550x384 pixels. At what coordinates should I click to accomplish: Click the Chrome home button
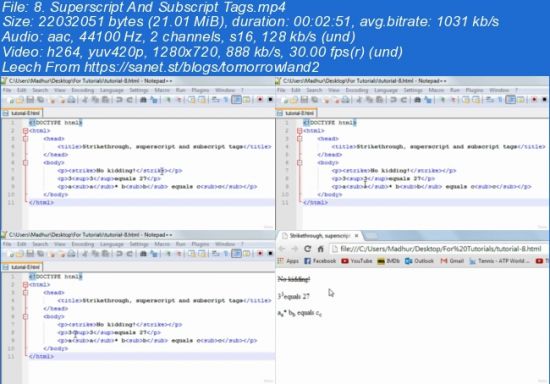coord(320,249)
